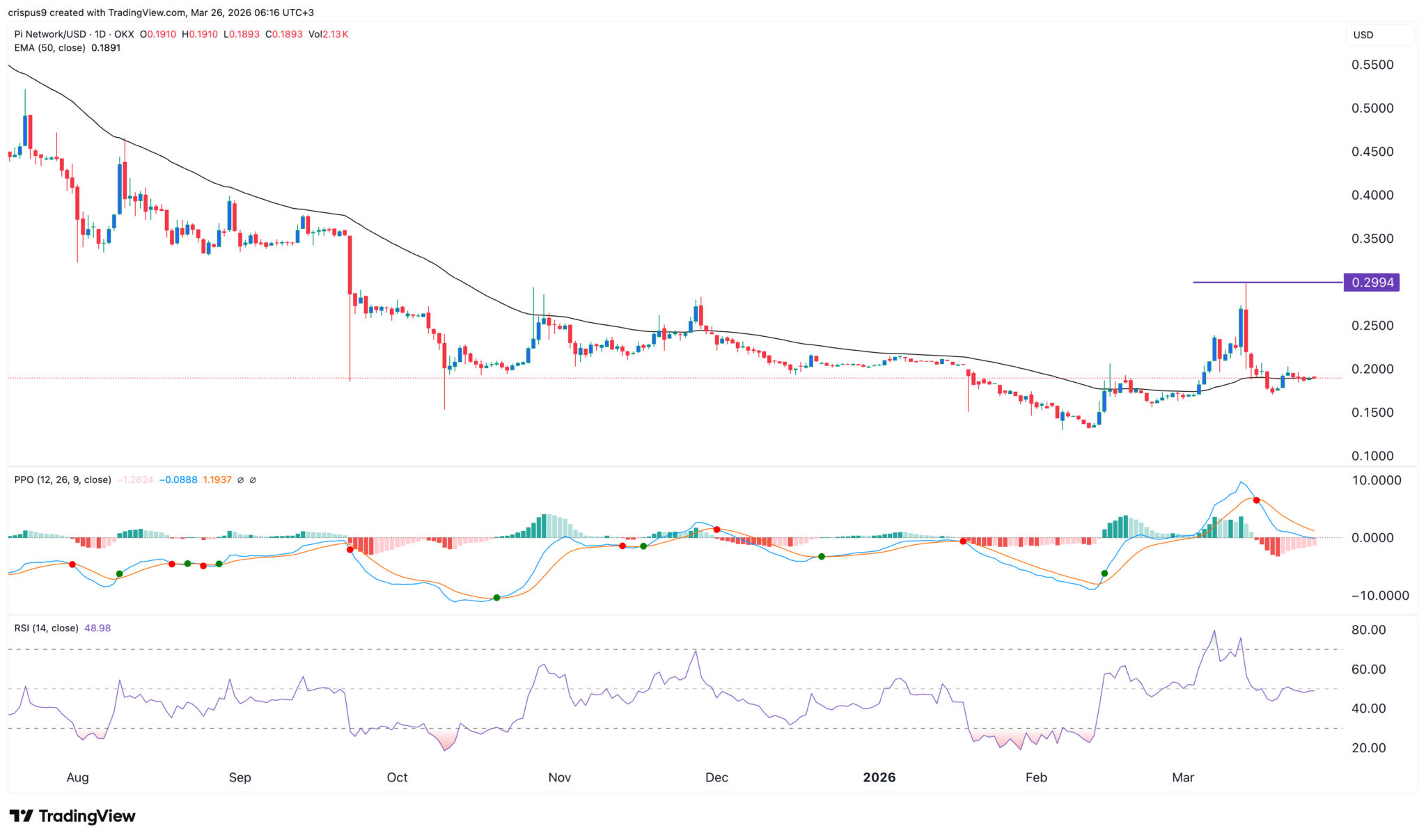Click the first empty-set symbol after PPO values
Image resolution: width=1426 pixels, height=840 pixels.
(241, 480)
